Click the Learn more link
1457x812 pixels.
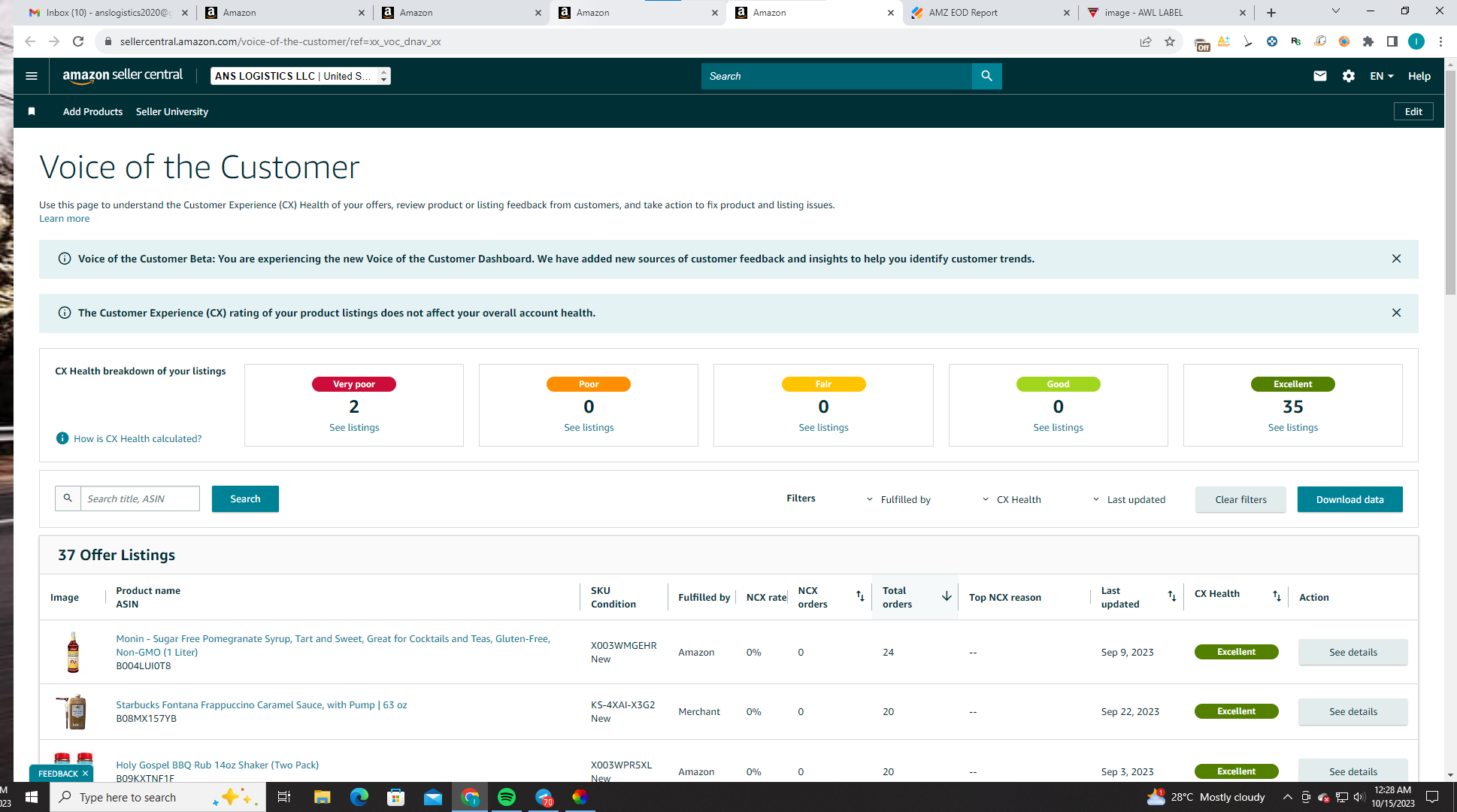[x=64, y=219]
